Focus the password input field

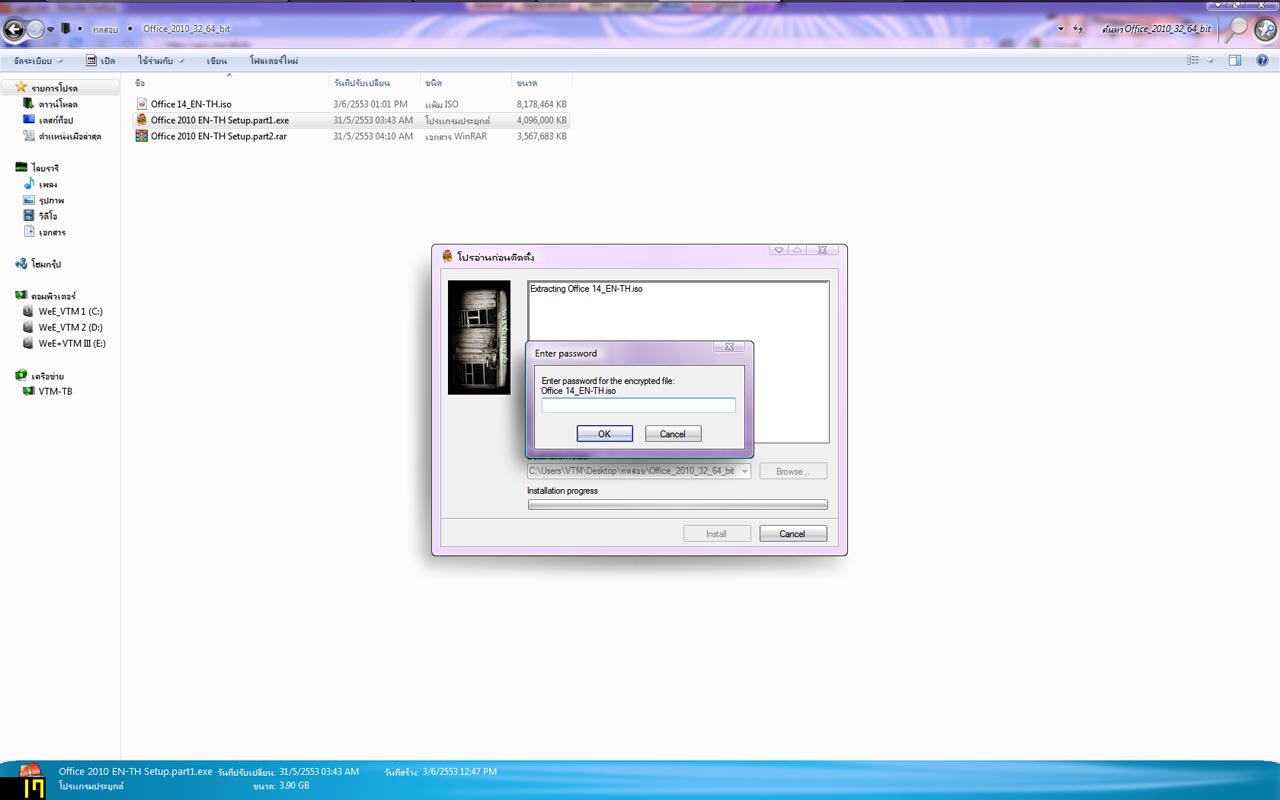[x=638, y=405]
